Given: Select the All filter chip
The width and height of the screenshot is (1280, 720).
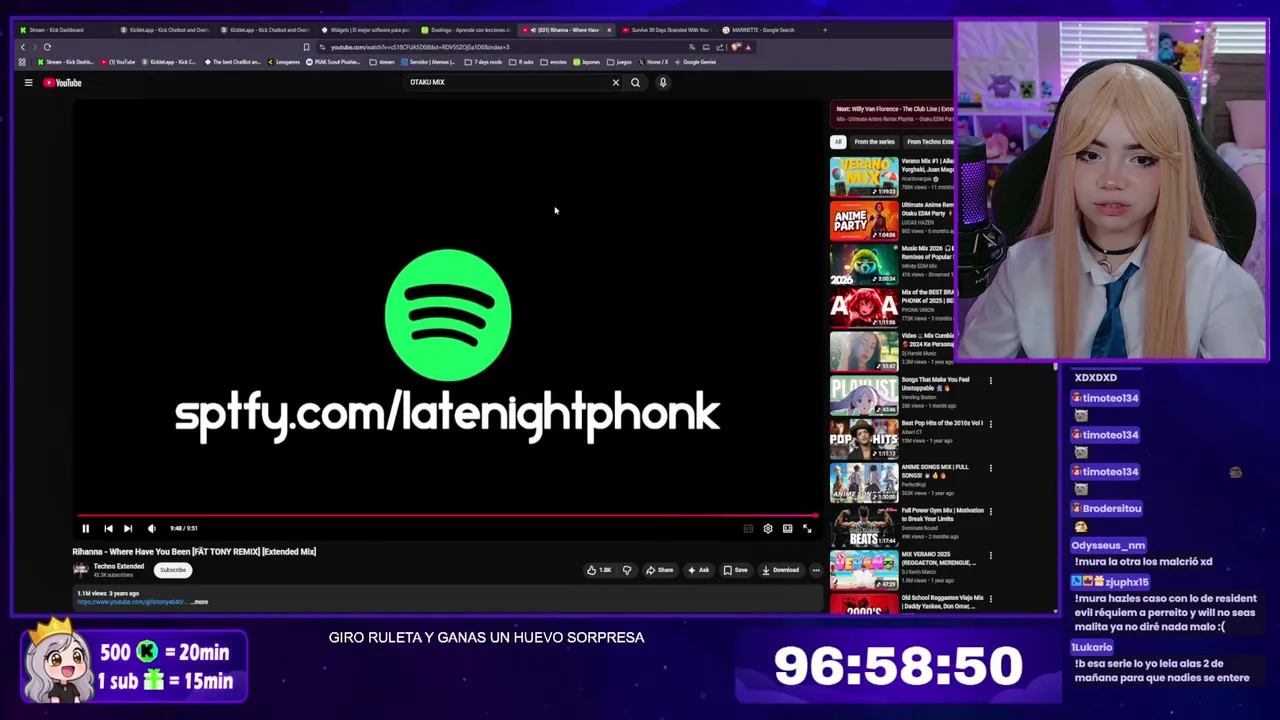Looking at the screenshot, I should pyautogui.click(x=838, y=142).
